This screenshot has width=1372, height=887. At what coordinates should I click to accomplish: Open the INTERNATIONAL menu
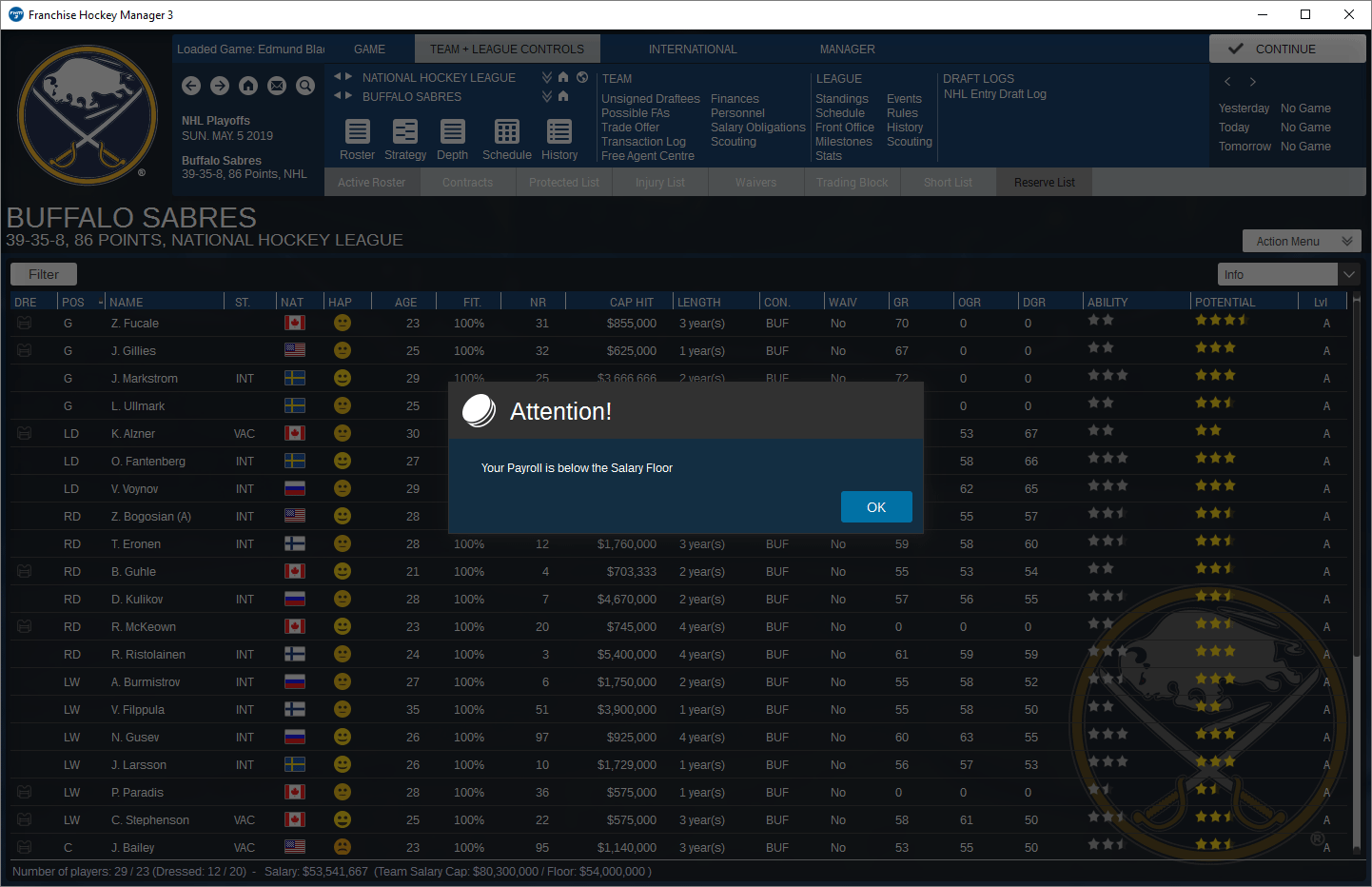693,49
